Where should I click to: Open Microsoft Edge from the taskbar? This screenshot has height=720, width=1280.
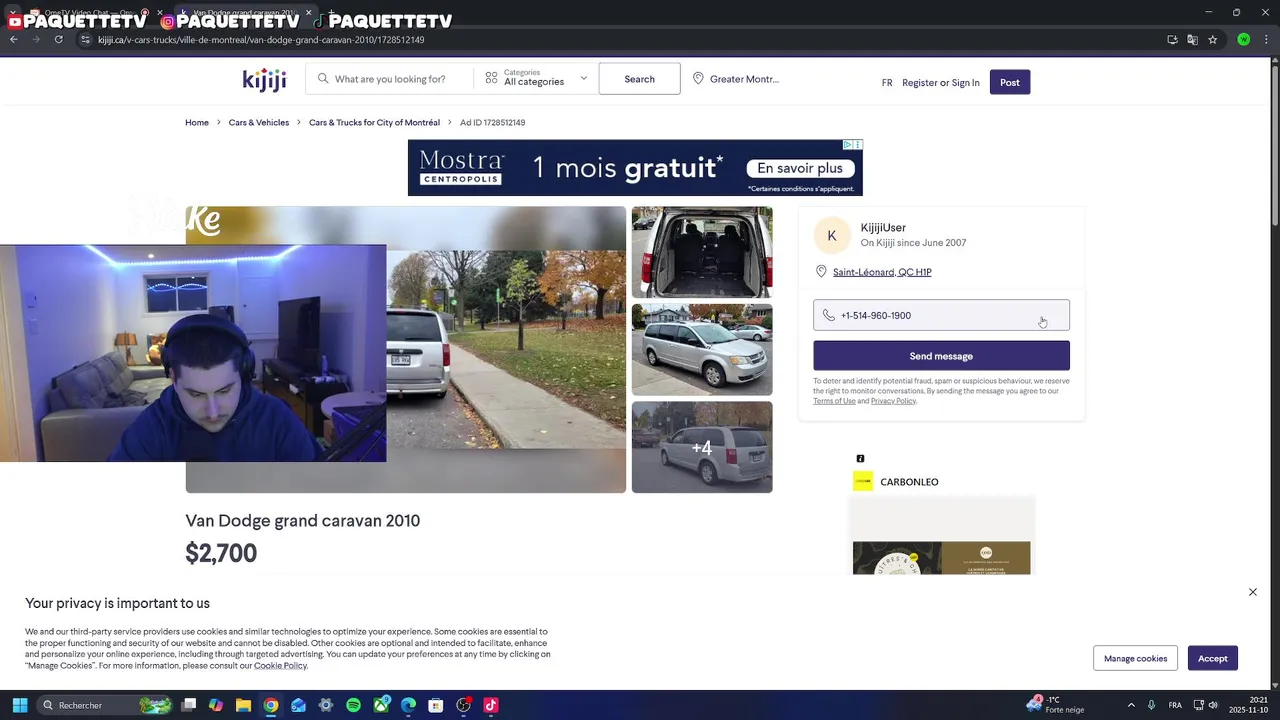coord(408,705)
